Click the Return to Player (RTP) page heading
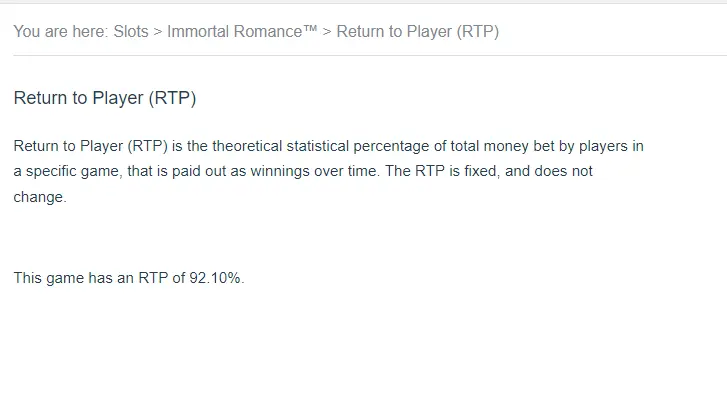Image resolution: width=727 pixels, height=418 pixels. click(x=105, y=98)
